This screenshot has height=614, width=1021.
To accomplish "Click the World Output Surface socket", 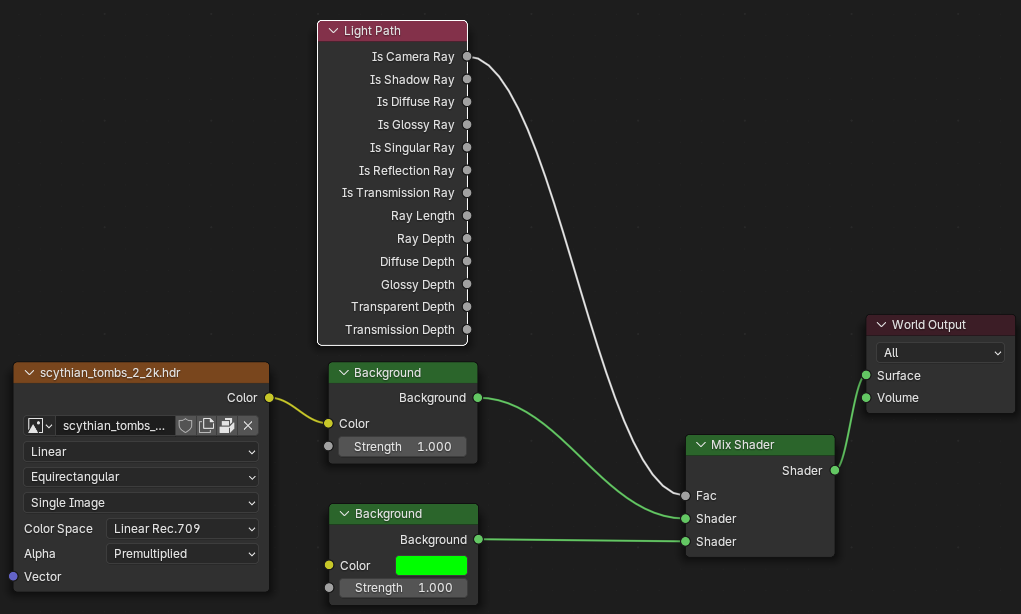I will tap(866, 376).
